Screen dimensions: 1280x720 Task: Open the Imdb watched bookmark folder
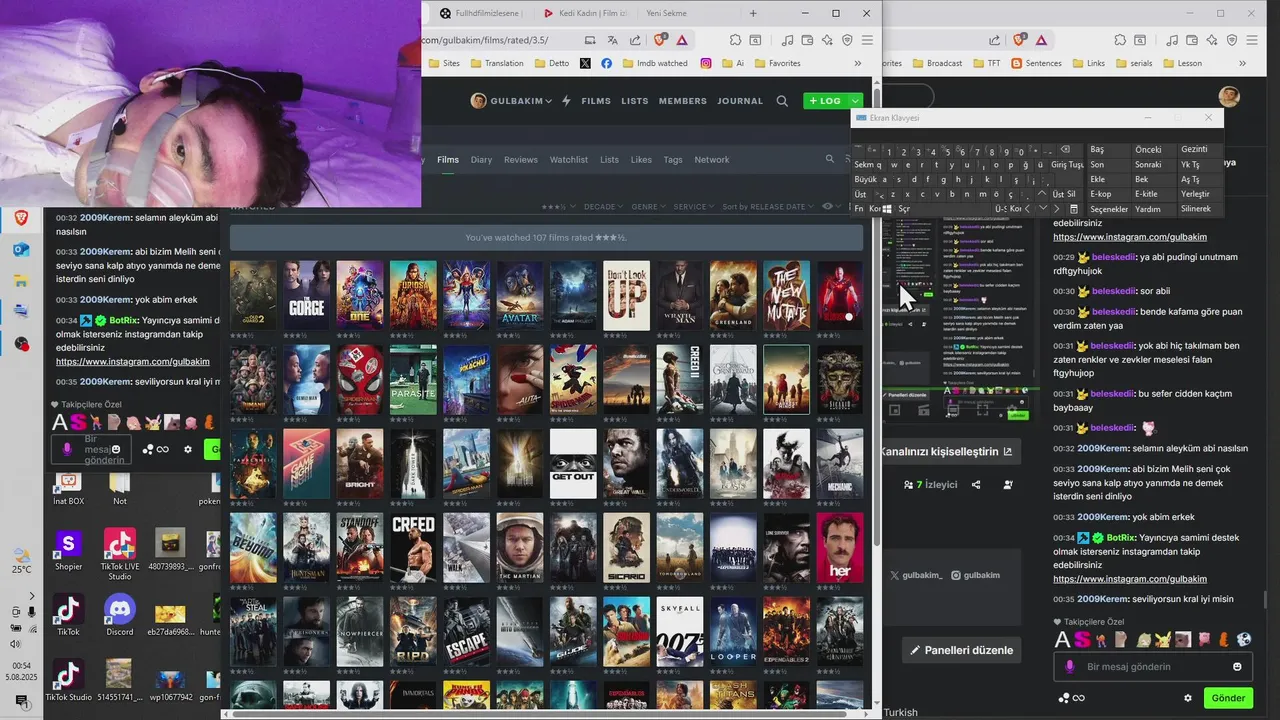point(654,63)
